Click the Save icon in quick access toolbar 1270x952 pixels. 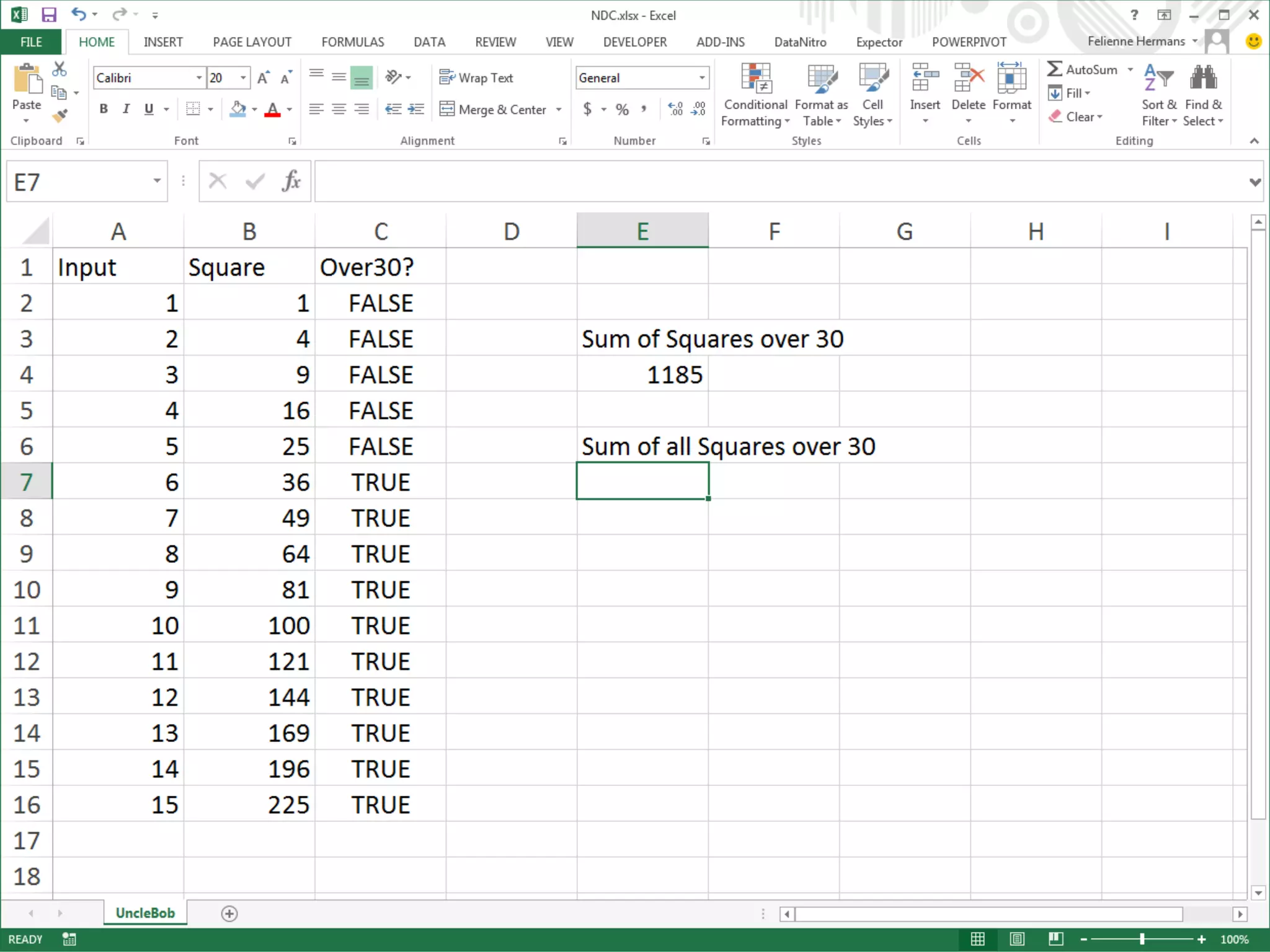[48, 14]
